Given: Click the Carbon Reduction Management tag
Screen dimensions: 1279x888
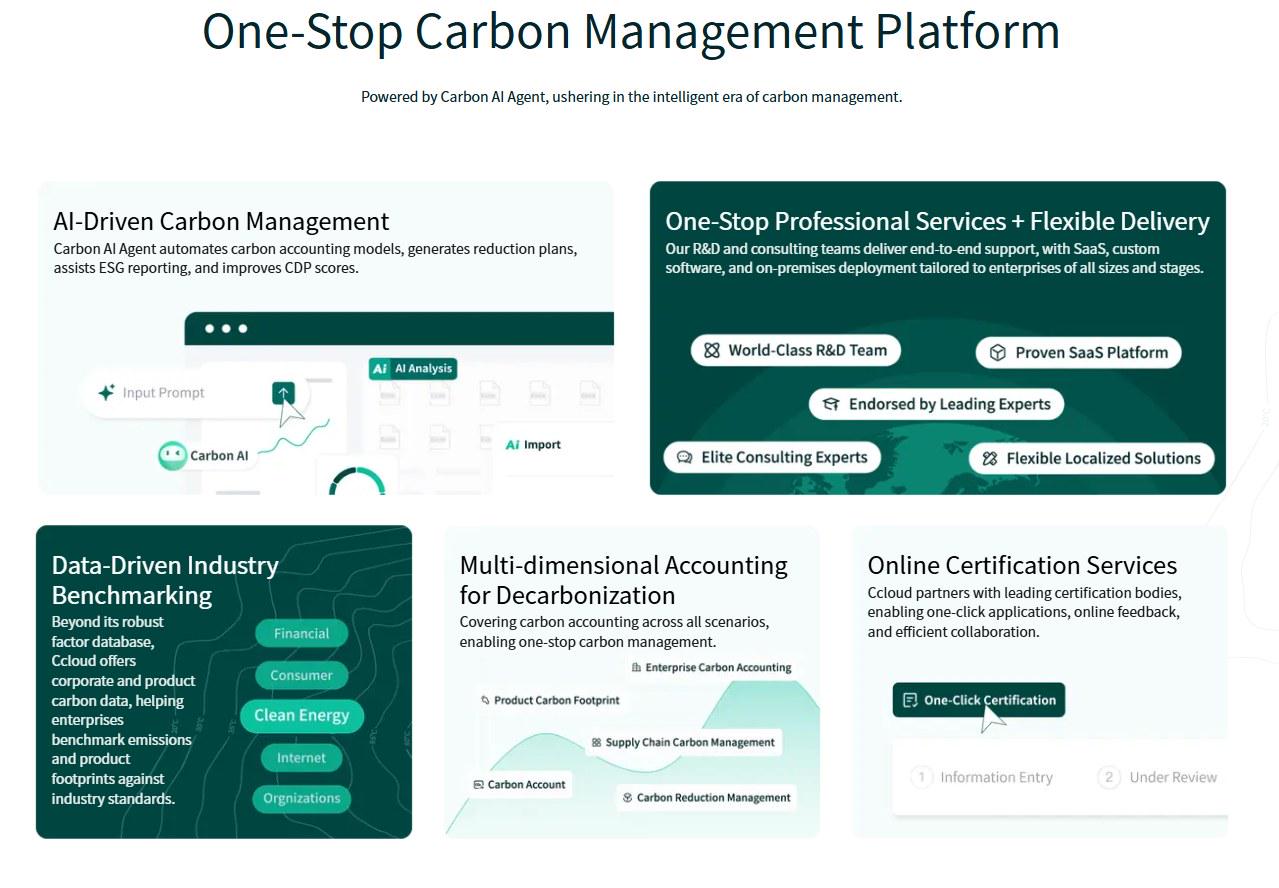Looking at the screenshot, I should 707,797.
